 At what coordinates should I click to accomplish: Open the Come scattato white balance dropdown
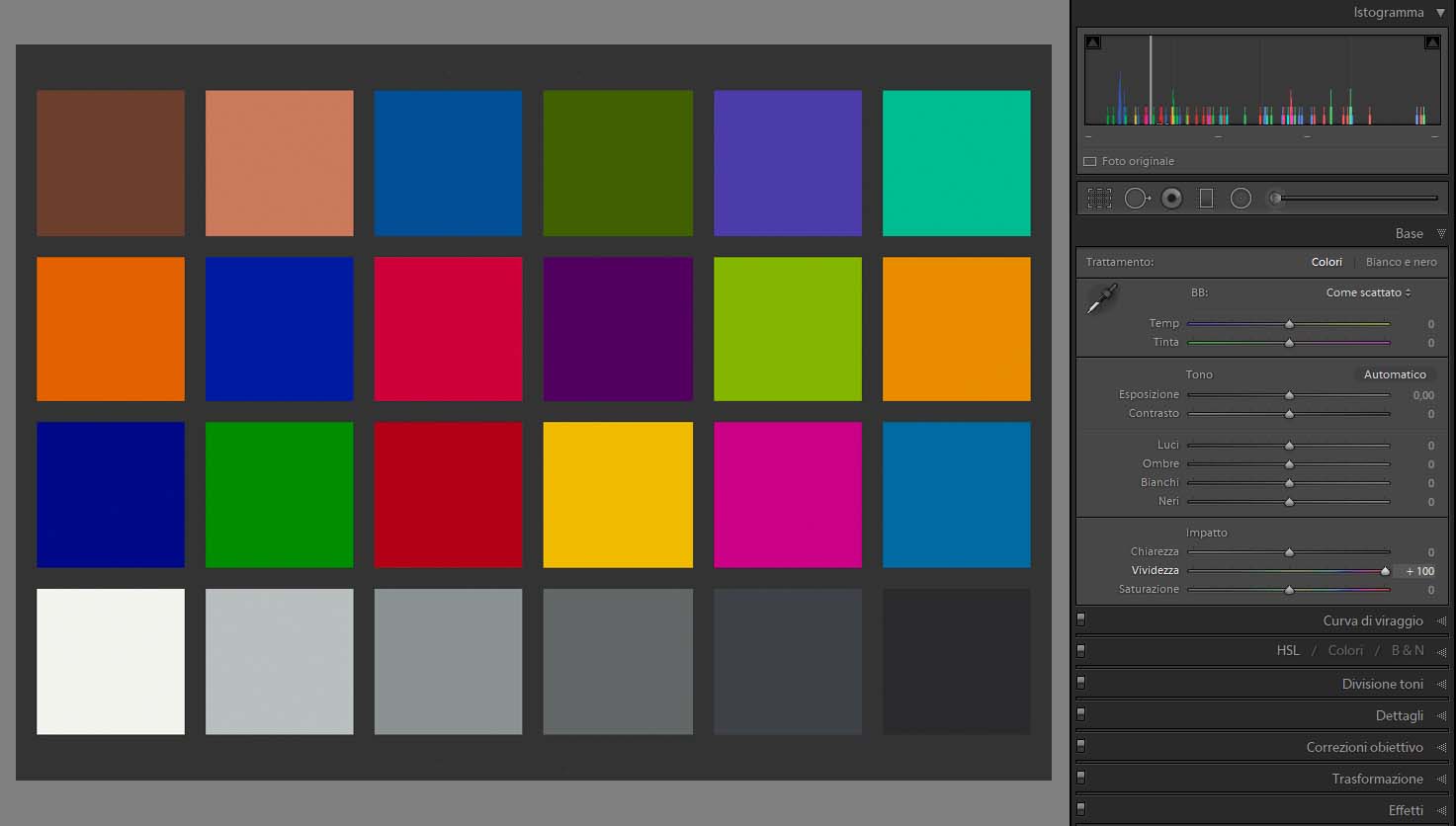1368,292
